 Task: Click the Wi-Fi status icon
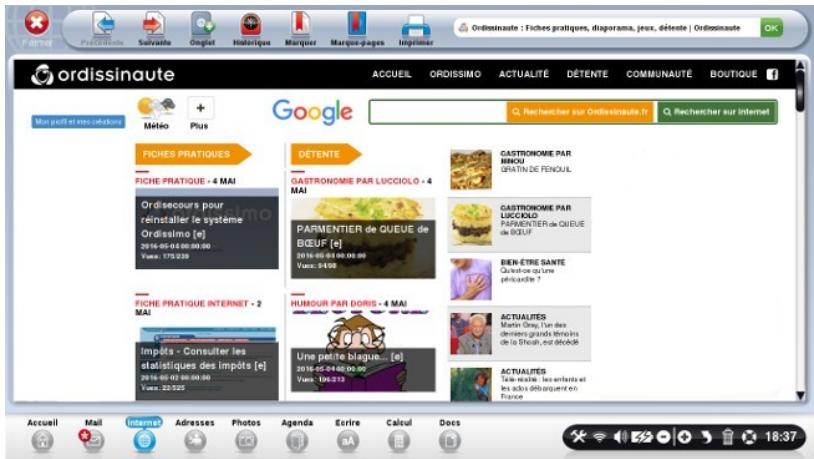600,437
